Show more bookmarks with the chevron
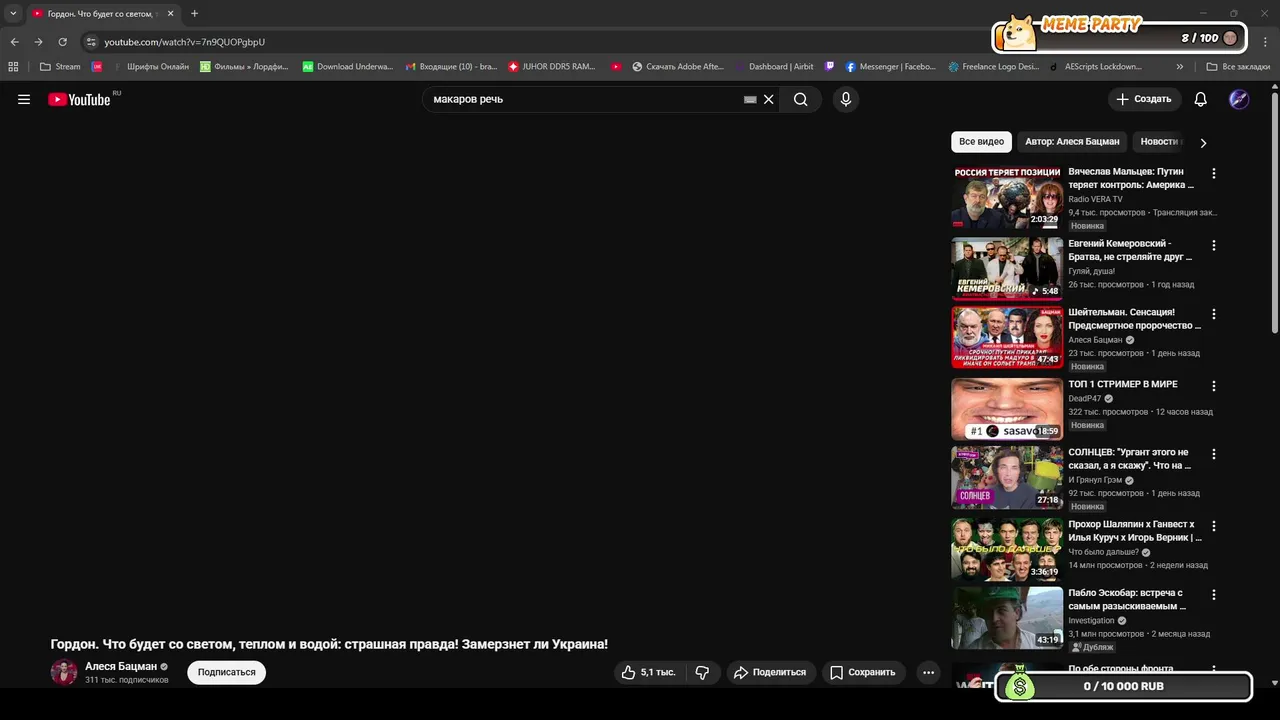The image size is (1280, 720). click(x=1180, y=67)
